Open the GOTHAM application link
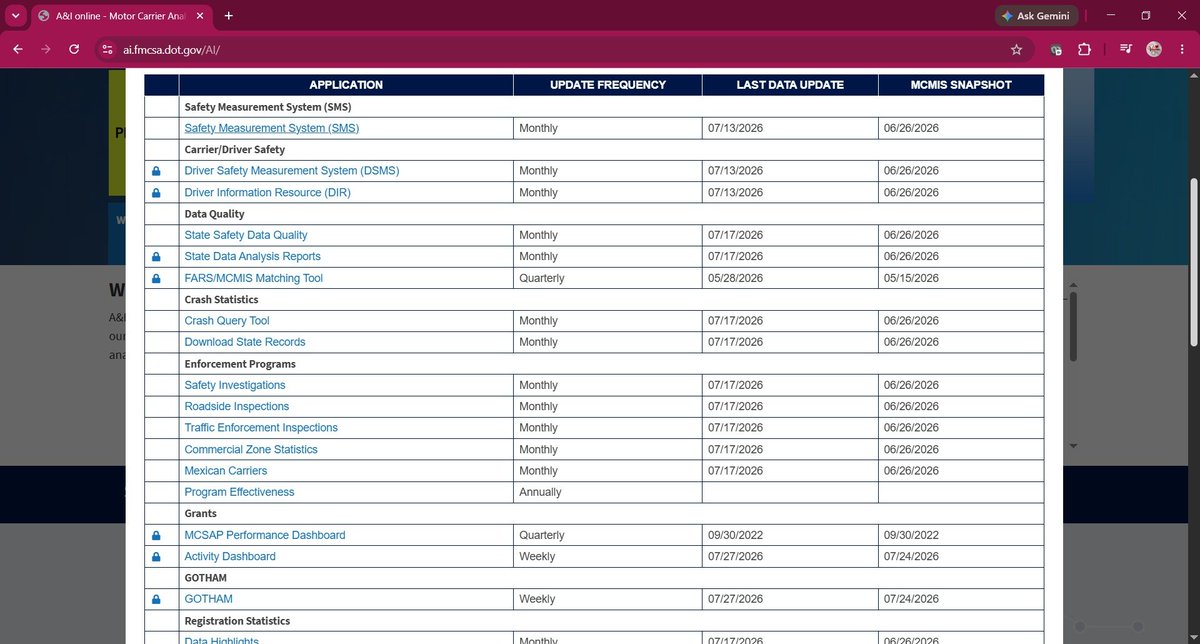 pos(209,599)
